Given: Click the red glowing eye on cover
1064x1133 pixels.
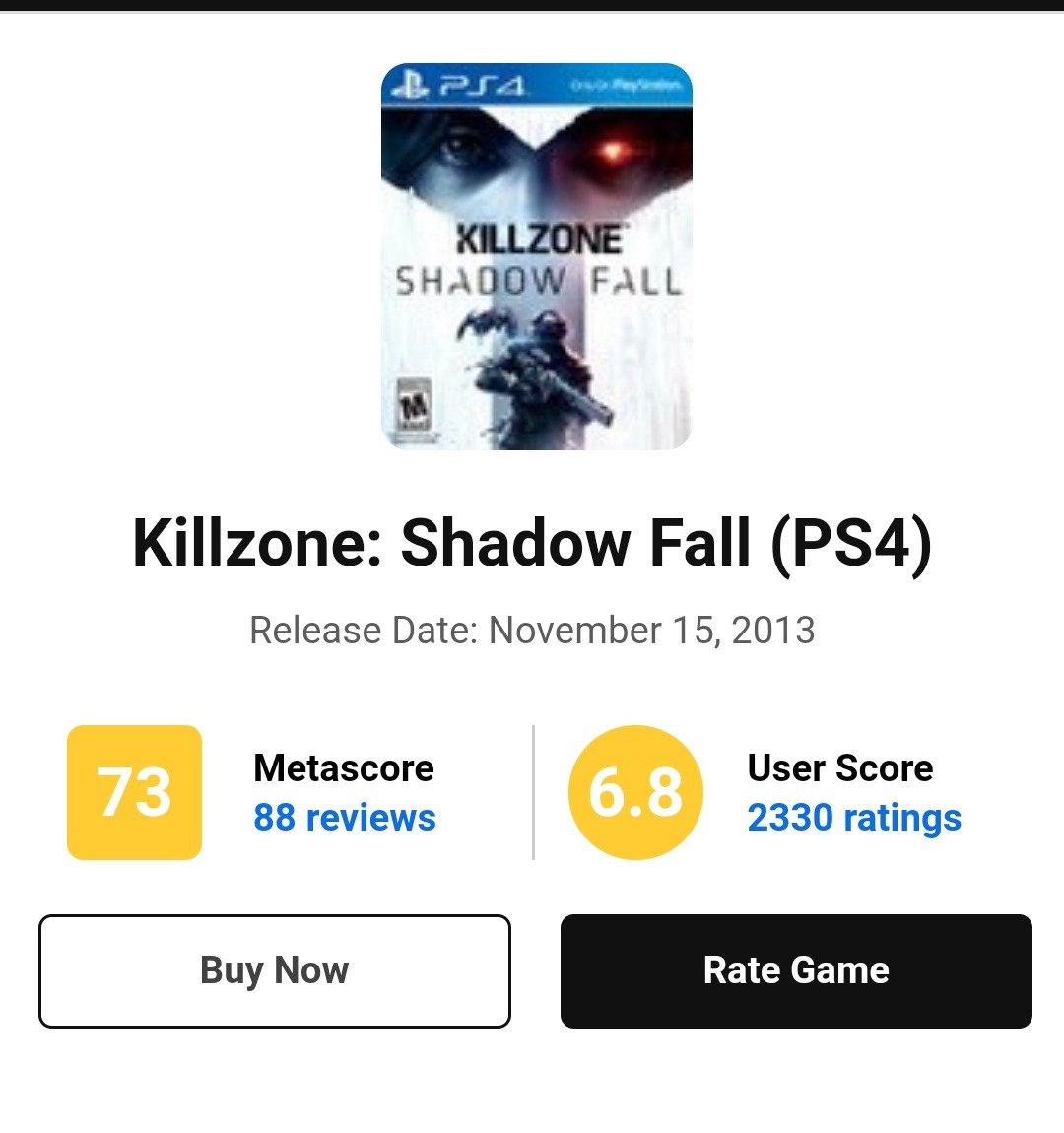Looking at the screenshot, I should (x=613, y=152).
